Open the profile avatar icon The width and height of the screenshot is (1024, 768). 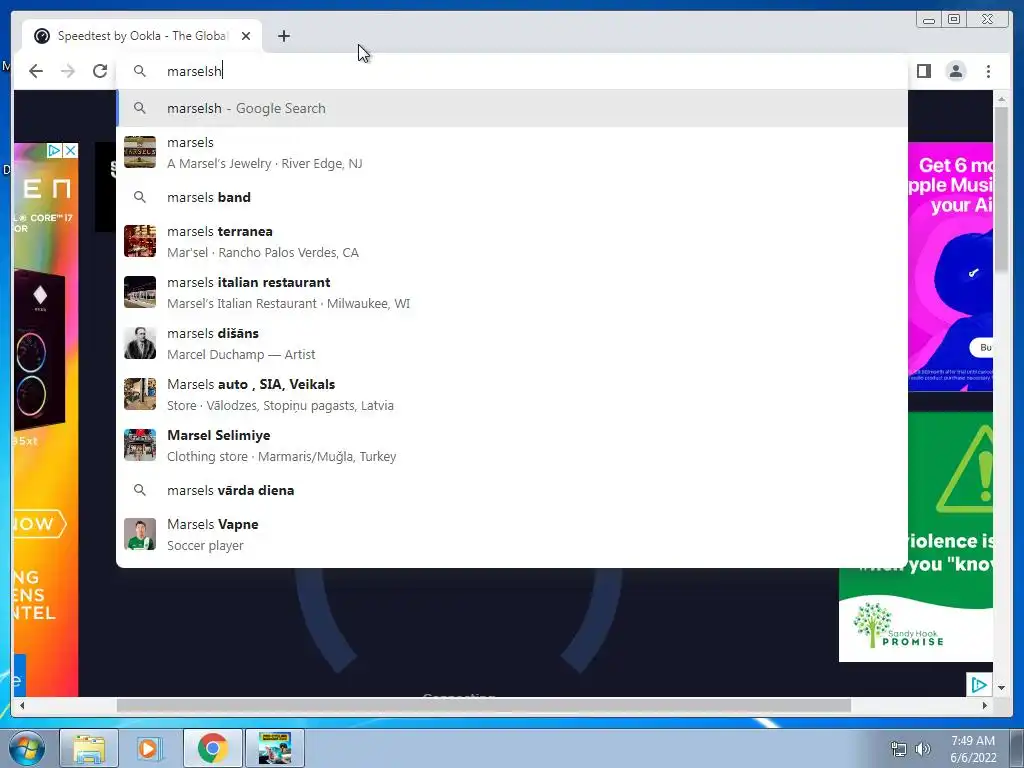[x=955, y=71]
